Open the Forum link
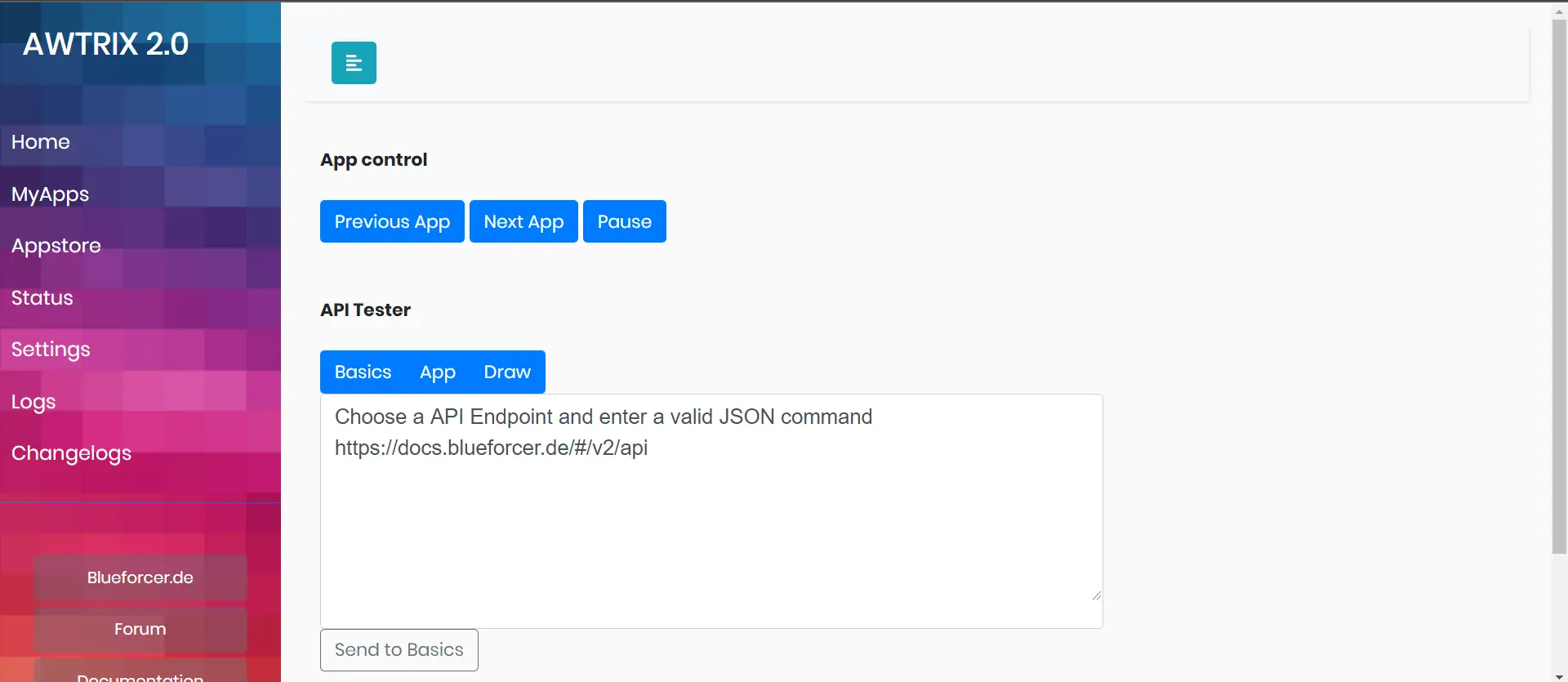The image size is (1568, 682). [140, 629]
